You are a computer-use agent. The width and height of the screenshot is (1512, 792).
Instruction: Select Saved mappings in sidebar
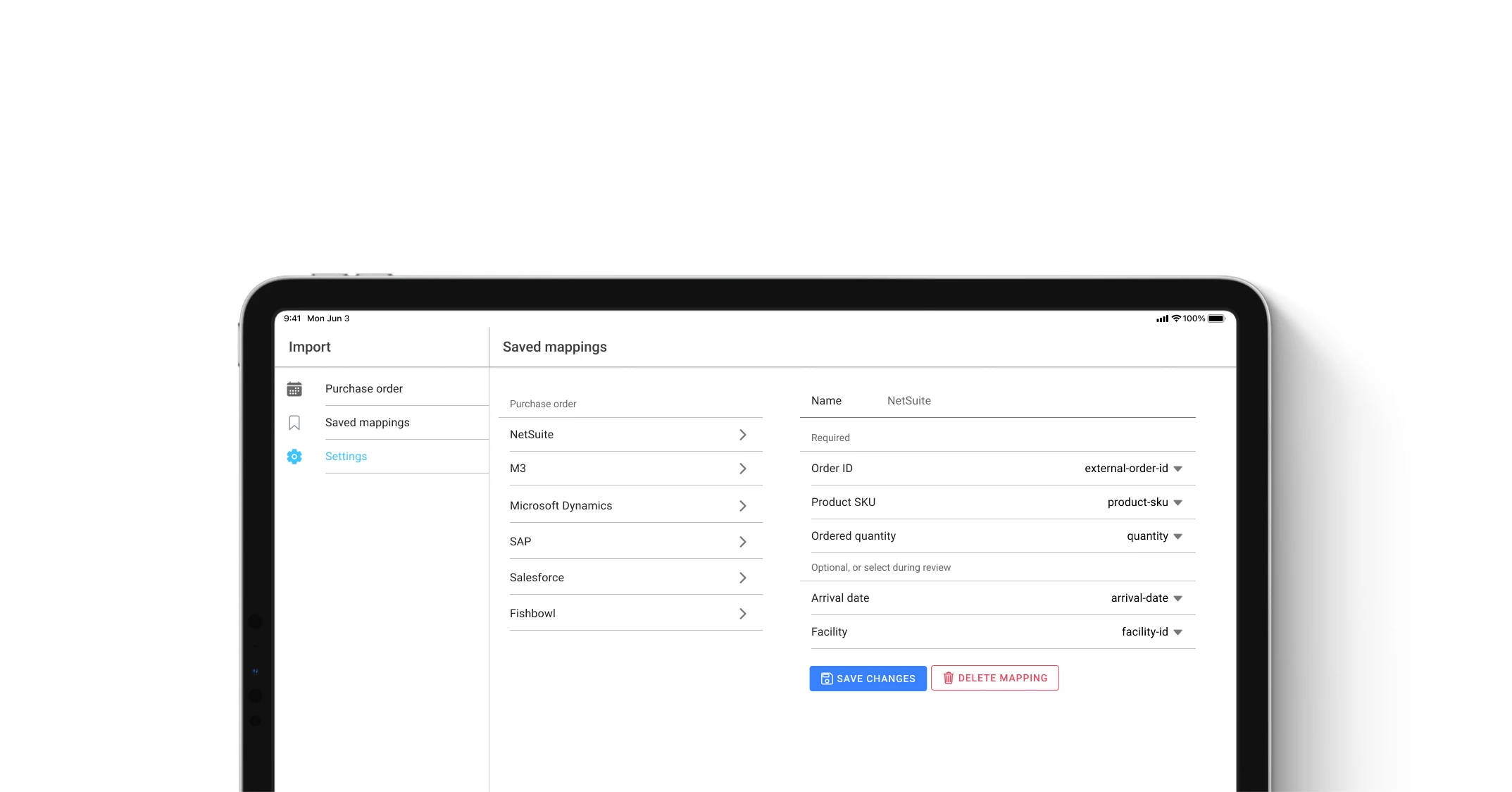[367, 423]
